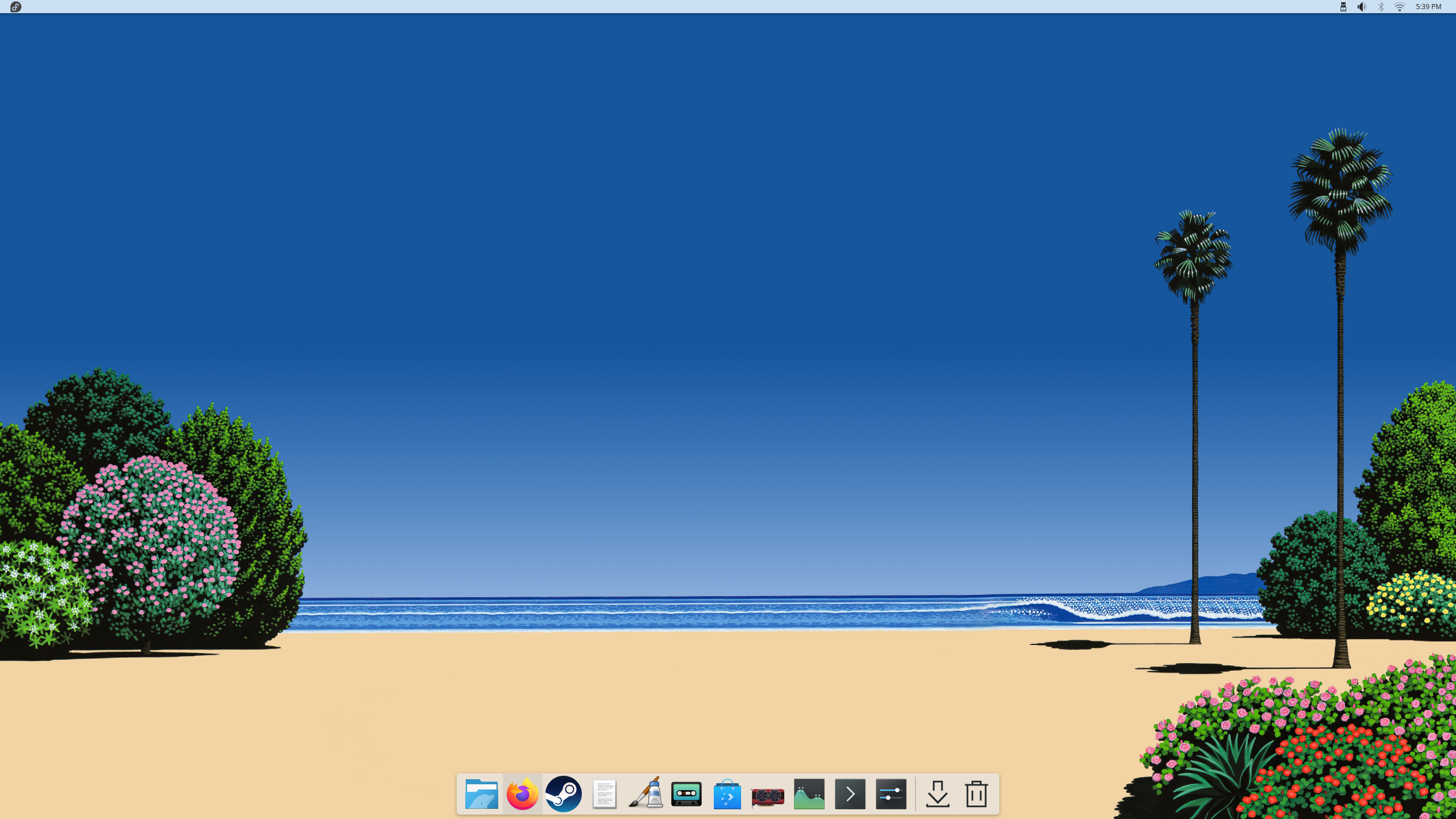This screenshot has height=819, width=1456.
Task: Open the volume speaker tray control
Action: (1362, 7)
